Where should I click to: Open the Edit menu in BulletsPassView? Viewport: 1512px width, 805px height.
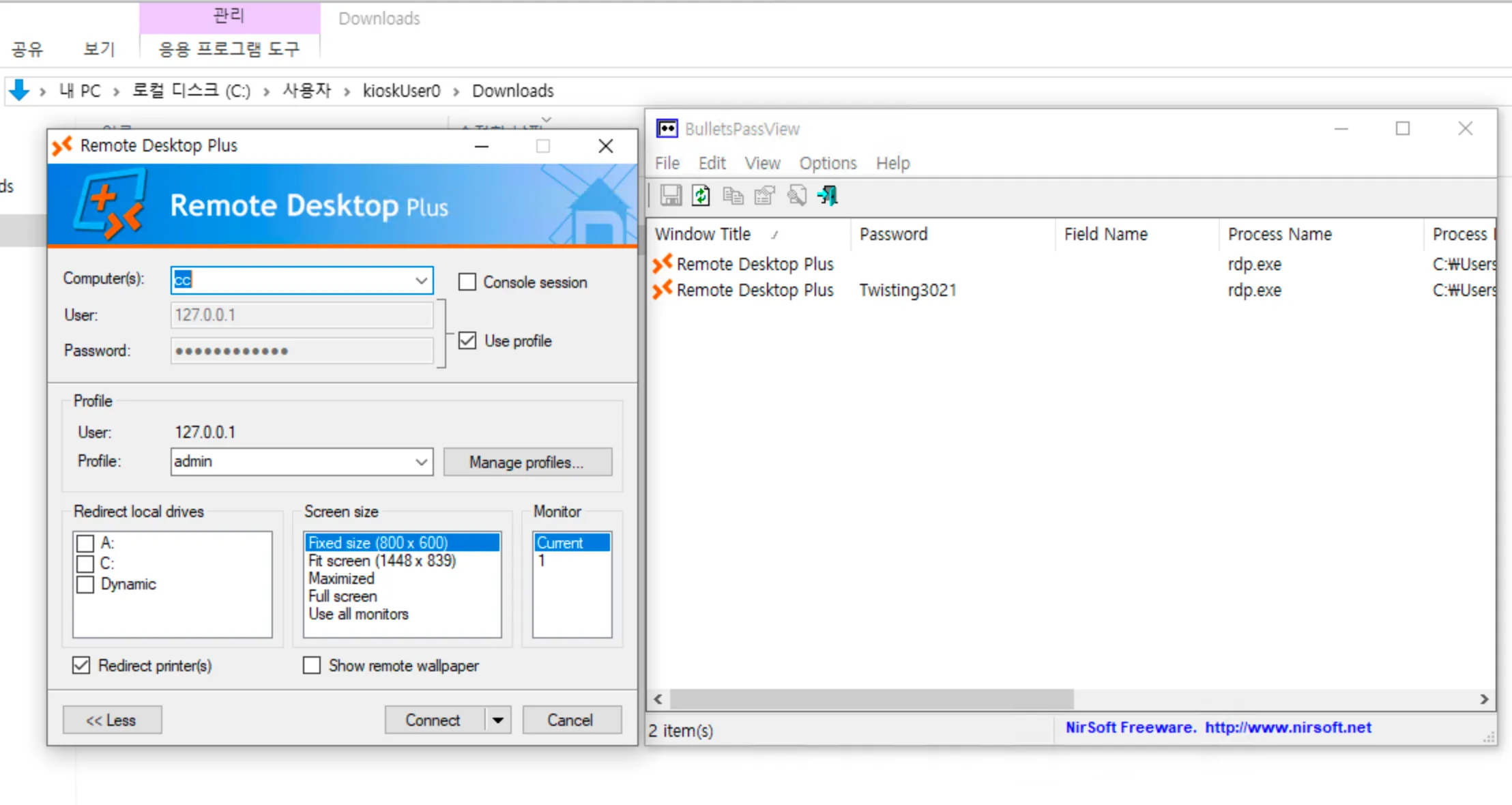pos(712,163)
